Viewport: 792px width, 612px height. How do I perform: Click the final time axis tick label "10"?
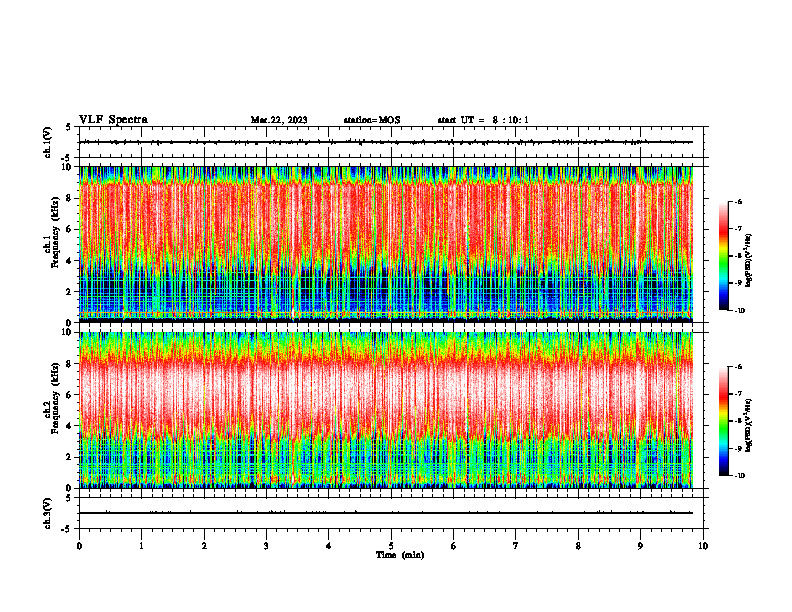(703, 546)
